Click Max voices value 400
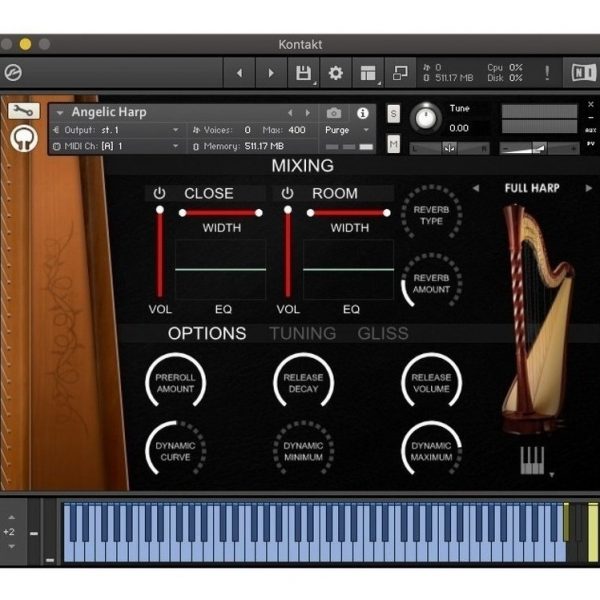The image size is (600, 600). point(297,130)
